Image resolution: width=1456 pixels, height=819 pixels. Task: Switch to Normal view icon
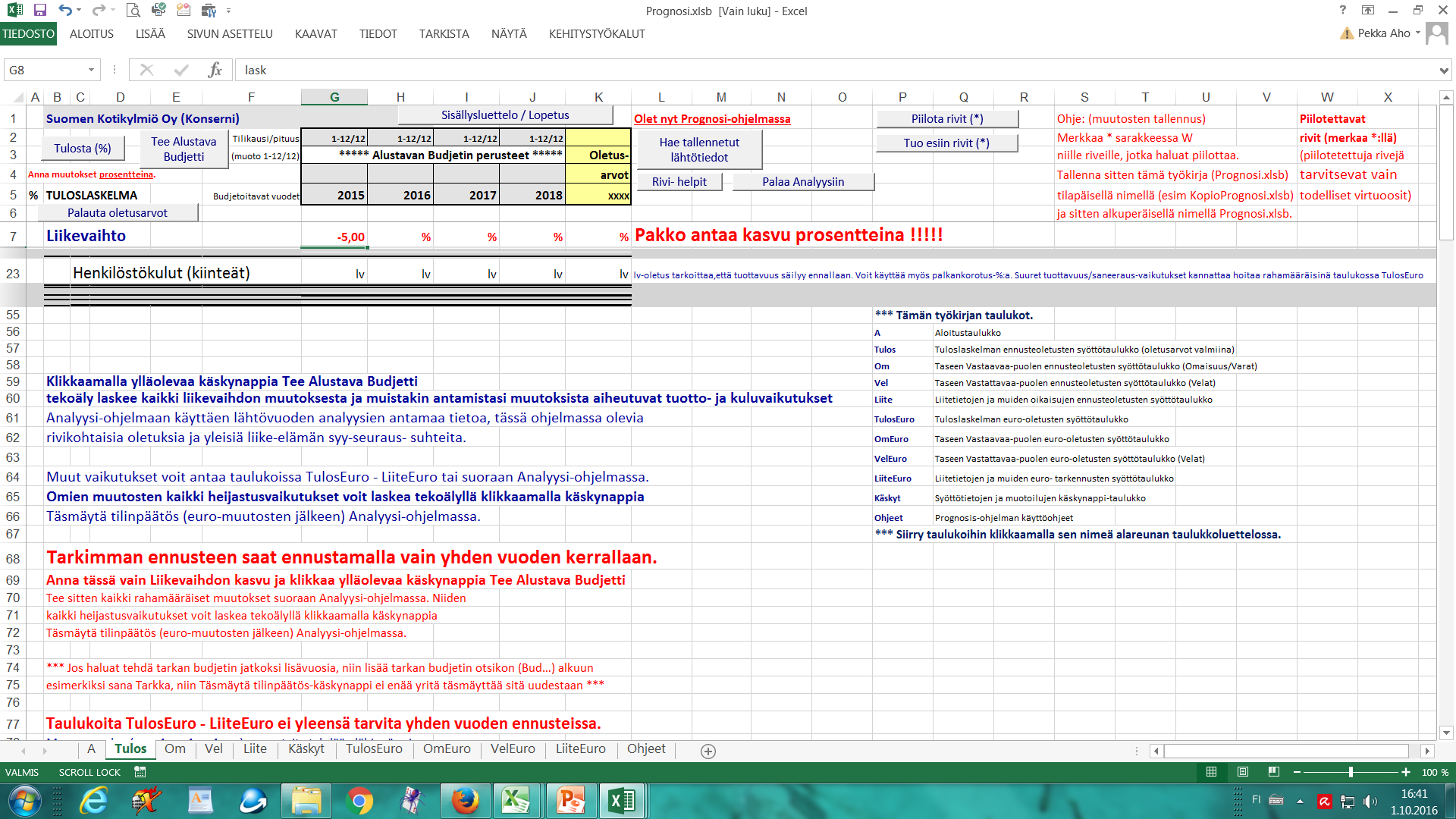[1211, 772]
